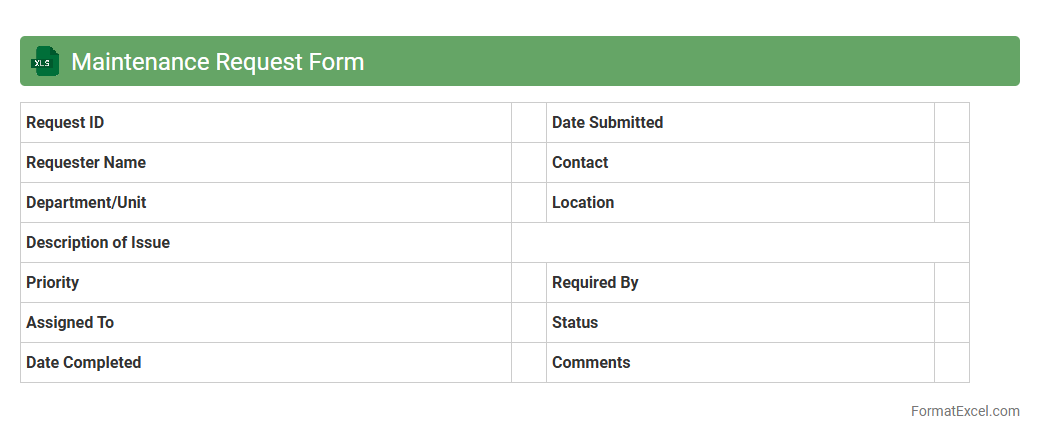Open the FormatExcel.com link
This screenshot has width=1040, height=440.
(x=965, y=411)
